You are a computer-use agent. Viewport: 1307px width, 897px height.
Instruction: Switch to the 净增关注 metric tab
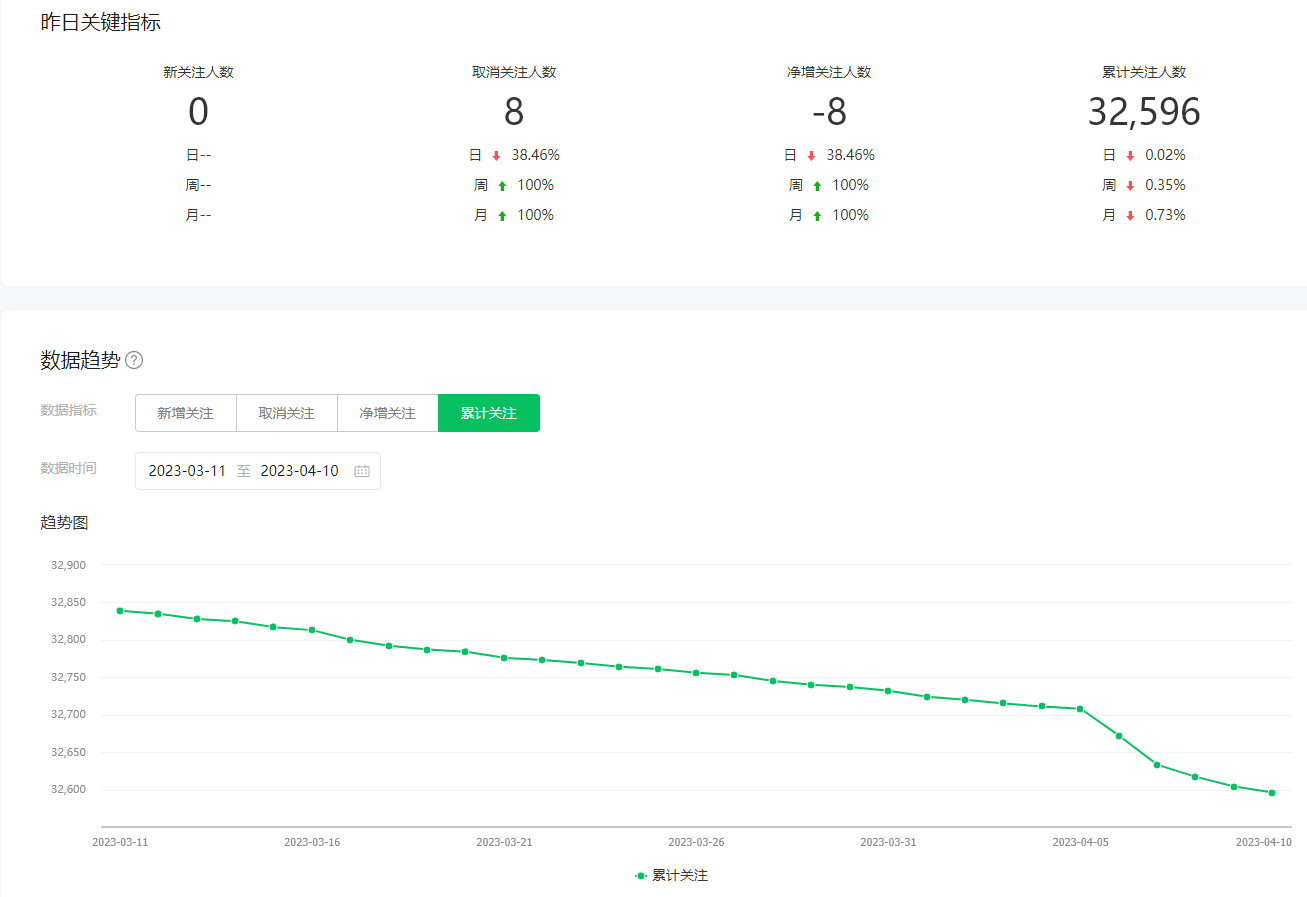click(x=388, y=413)
